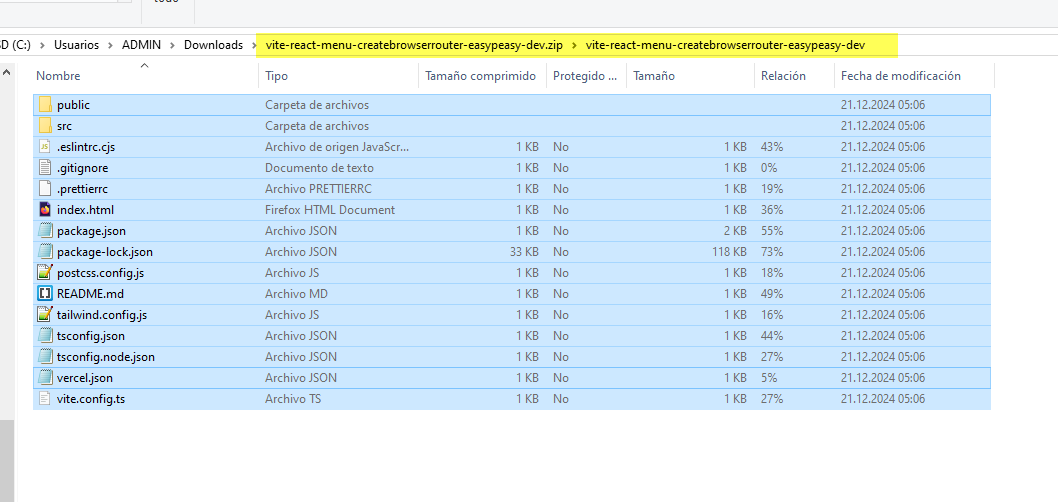1058x502 pixels.
Task: Click the zip file breadcrumb segment
Action: click(414, 45)
